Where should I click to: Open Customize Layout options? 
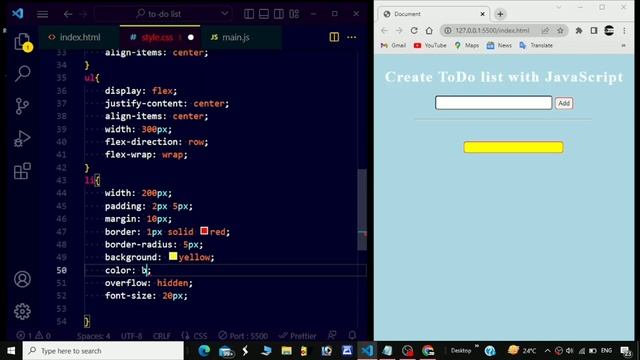[x=294, y=14]
